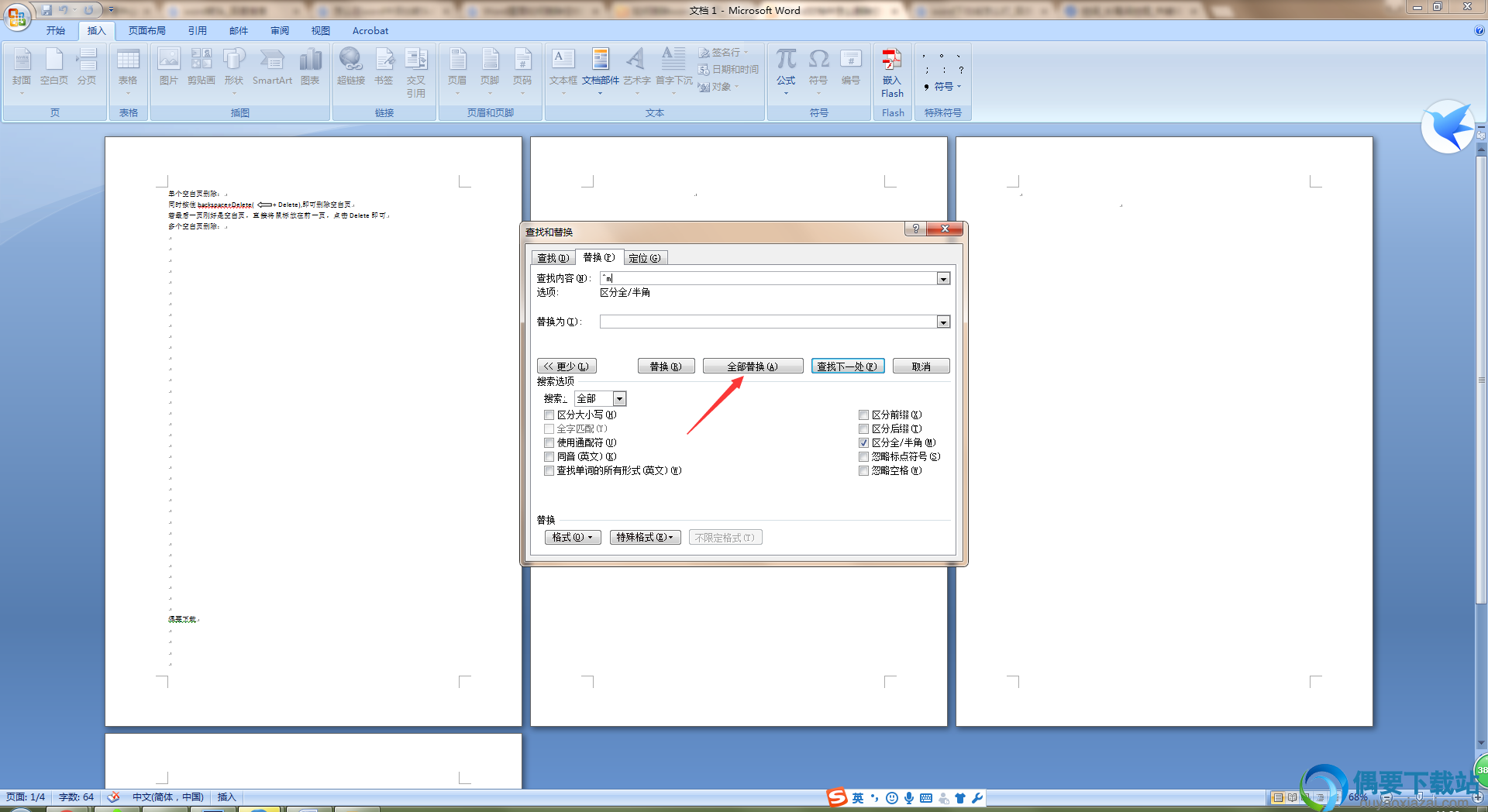Image resolution: width=1488 pixels, height=812 pixels.
Task: Insert a picture with 图片
Action: (169, 68)
